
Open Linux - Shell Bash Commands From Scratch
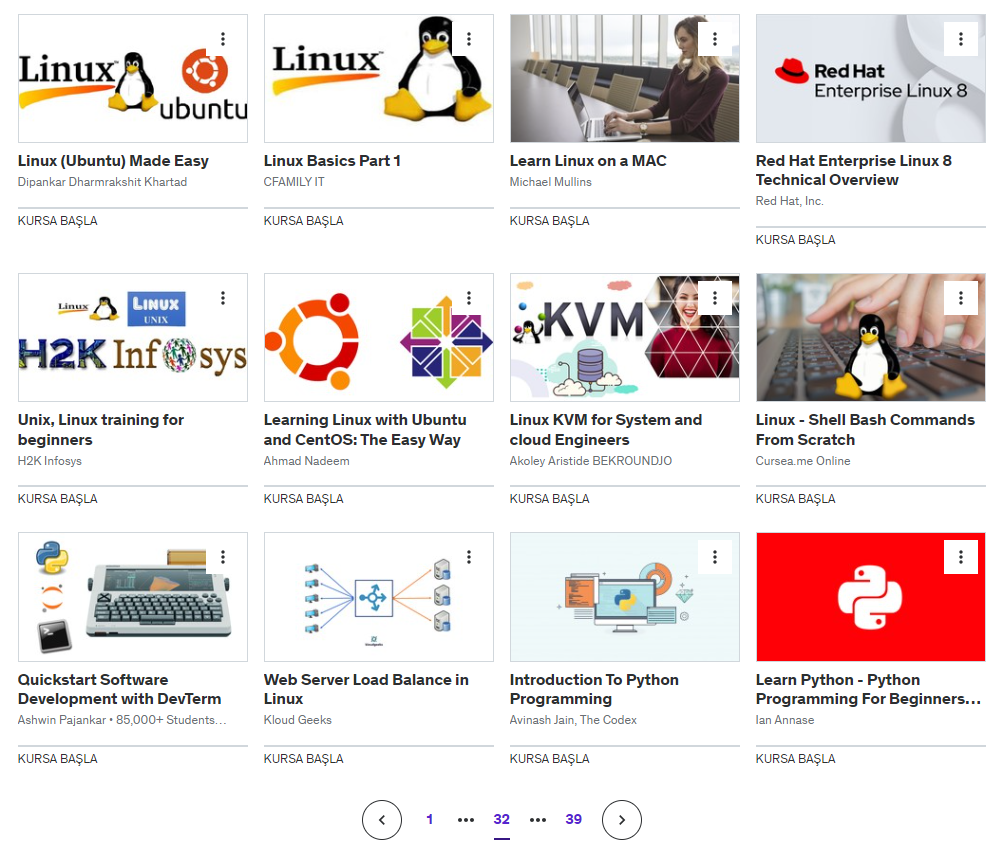pos(865,430)
